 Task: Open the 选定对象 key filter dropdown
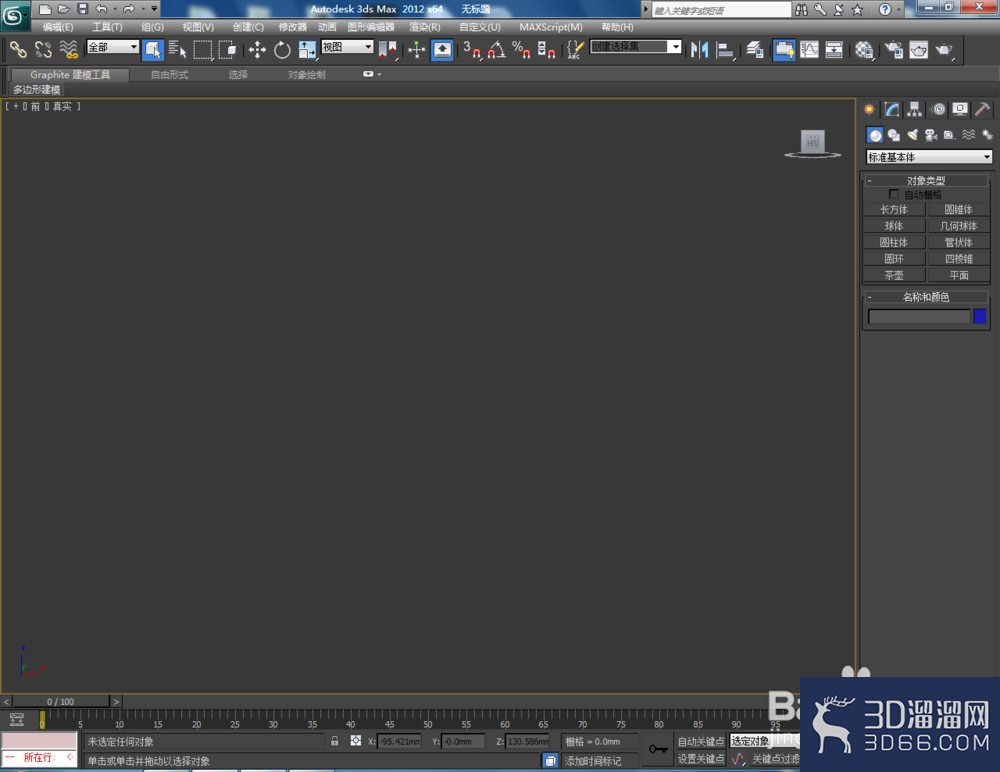pos(764,741)
